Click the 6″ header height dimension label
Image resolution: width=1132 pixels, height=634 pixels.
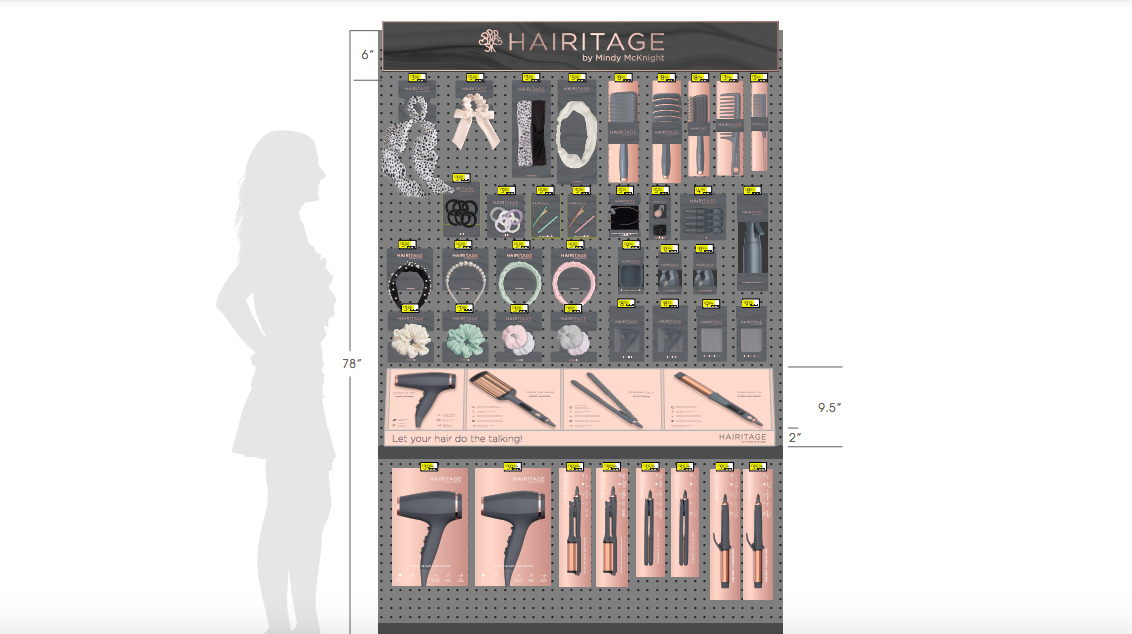coord(367,55)
